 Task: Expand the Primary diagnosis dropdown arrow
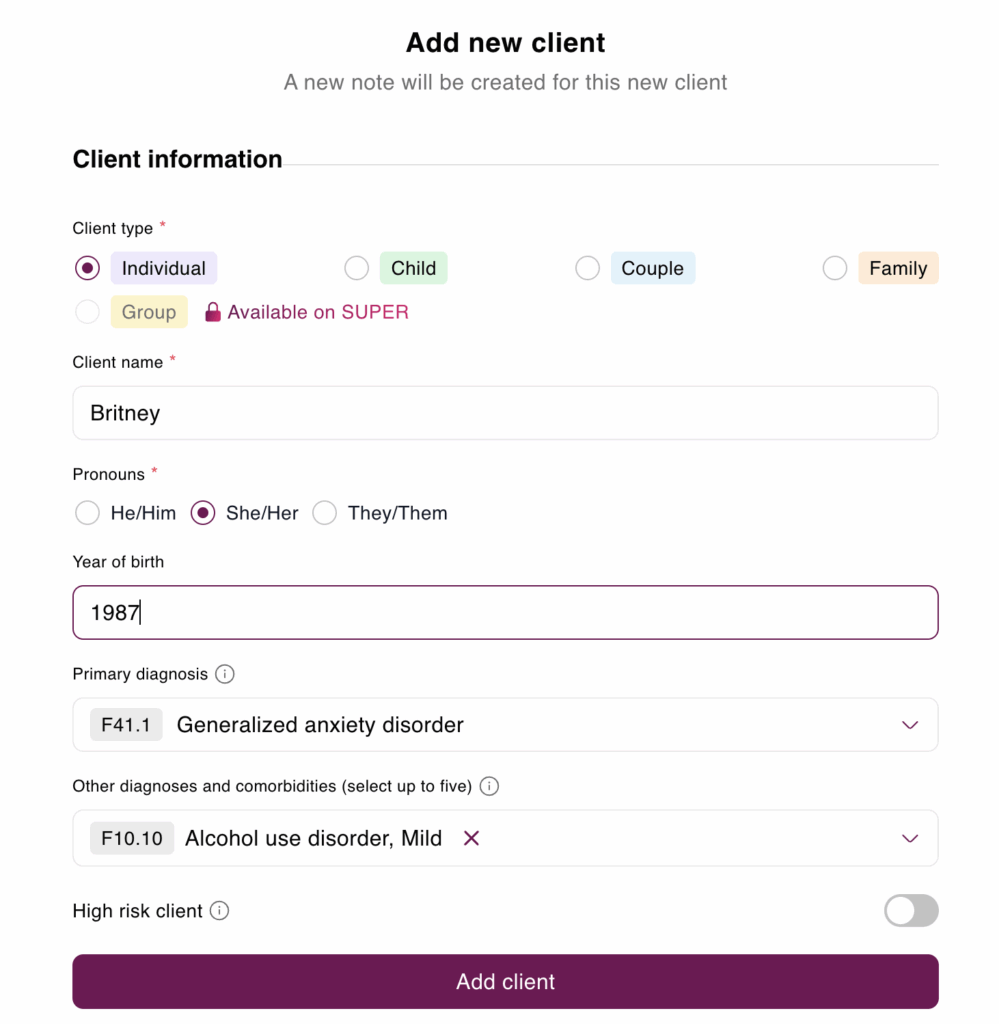[910, 725]
